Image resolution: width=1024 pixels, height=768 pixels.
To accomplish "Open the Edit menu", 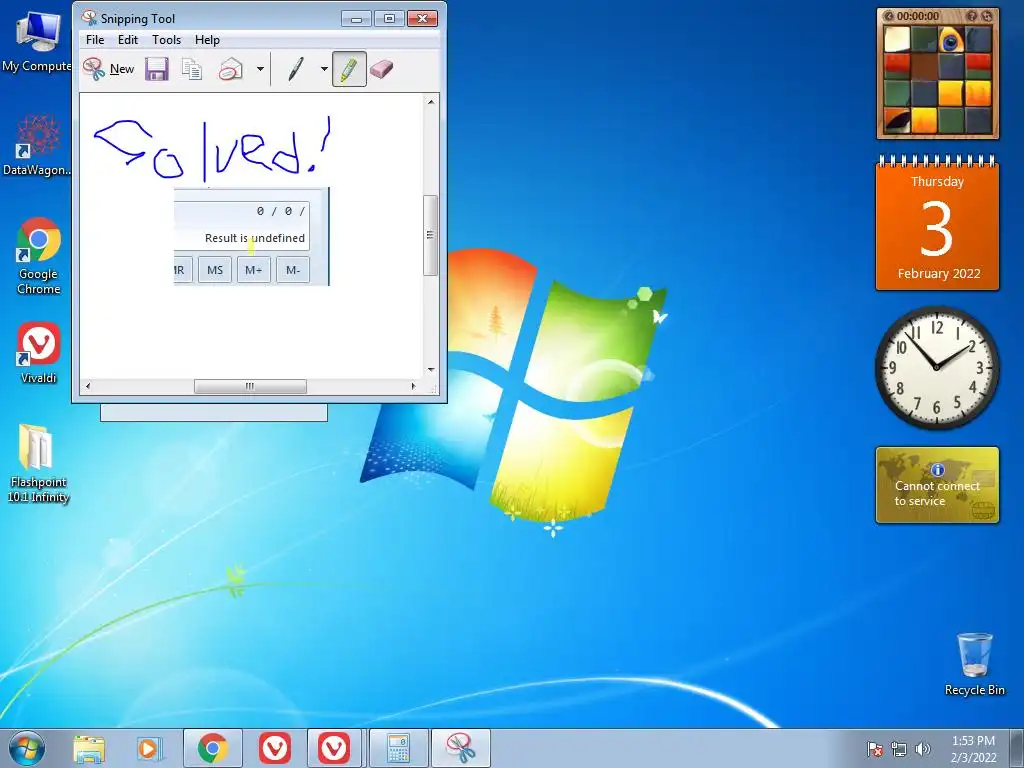I will (x=128, y=40).
